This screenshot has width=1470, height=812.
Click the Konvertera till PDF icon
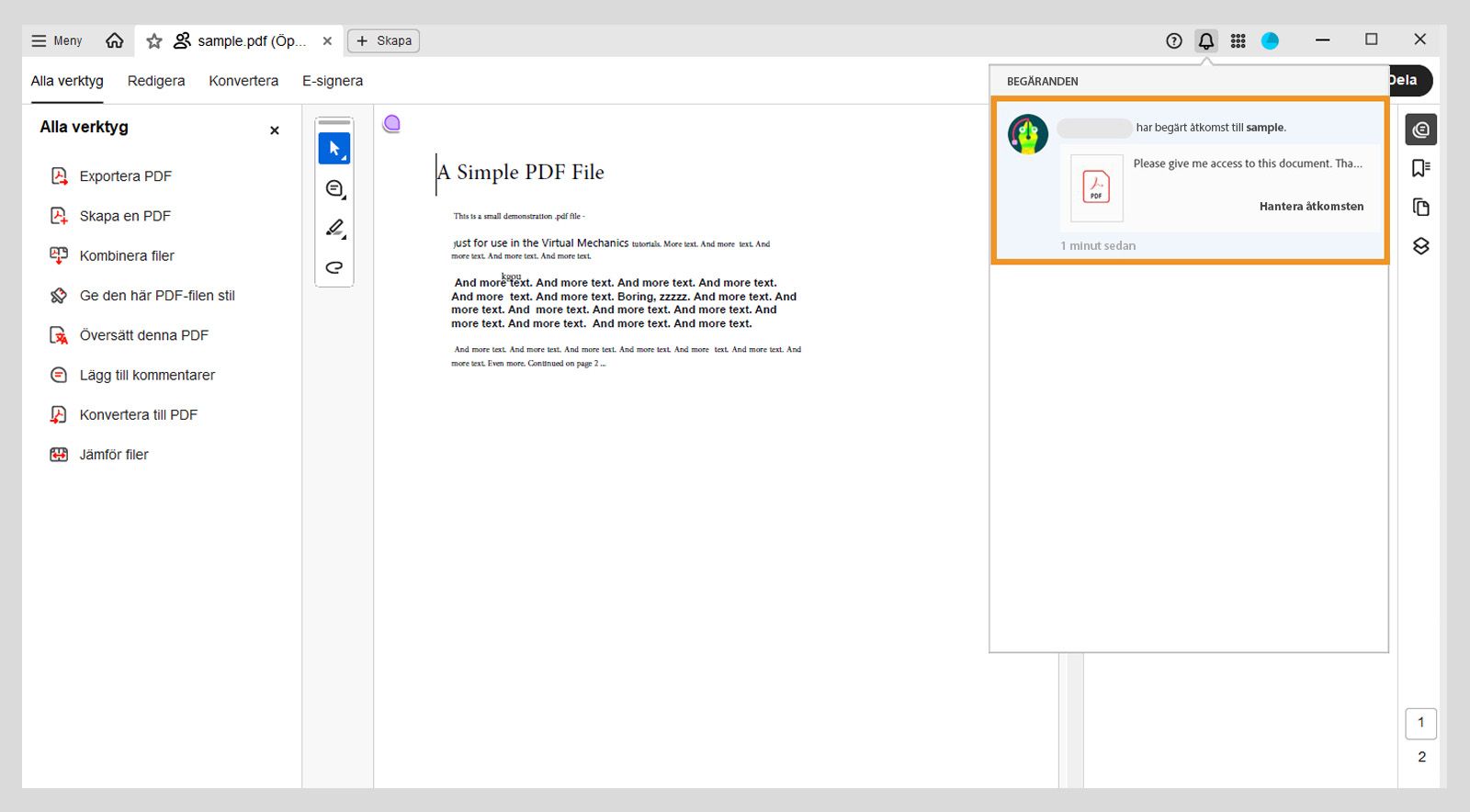pyautogui.click(x=59, y=414)
